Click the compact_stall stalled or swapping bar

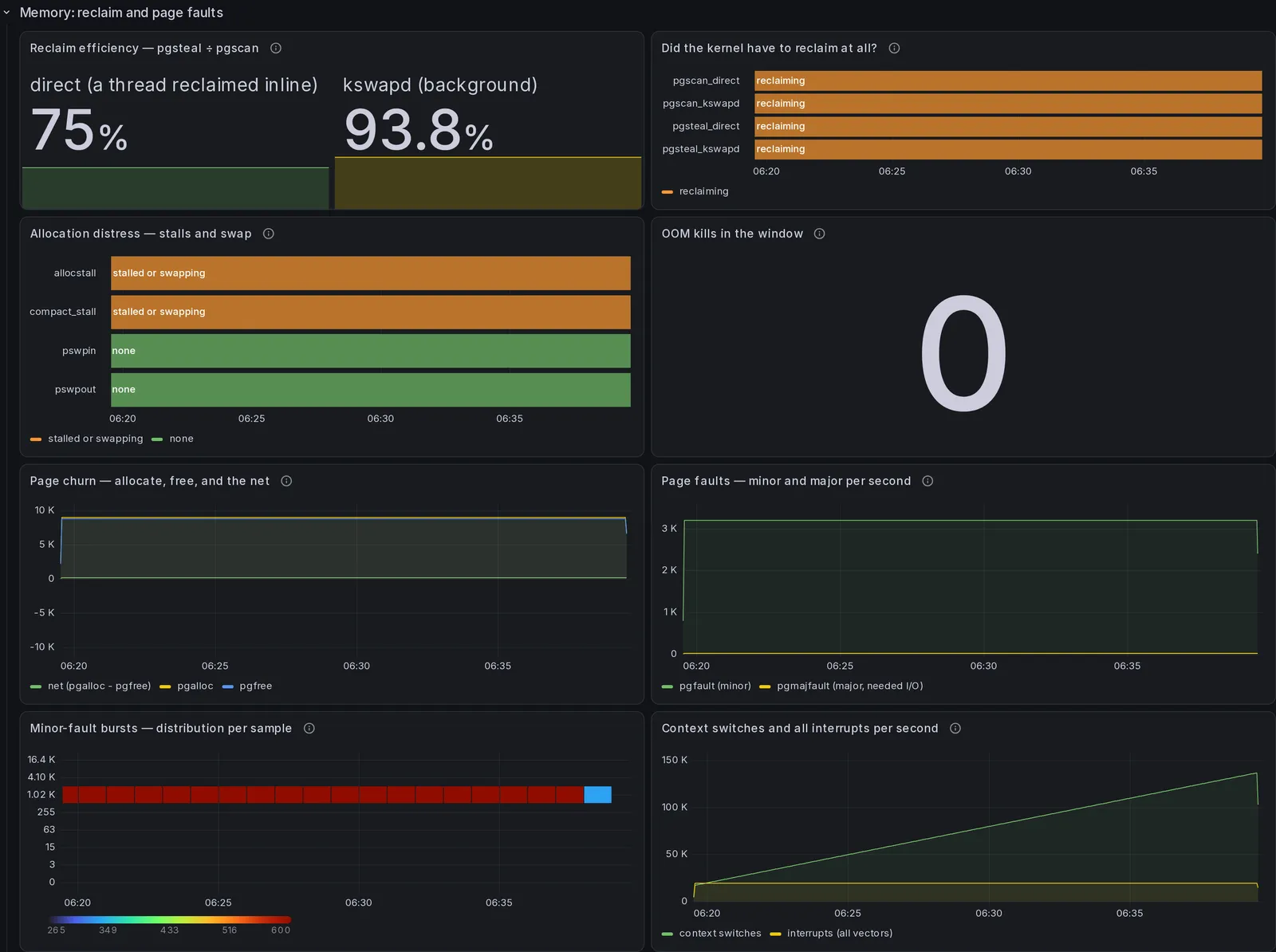tap(371, 312)
